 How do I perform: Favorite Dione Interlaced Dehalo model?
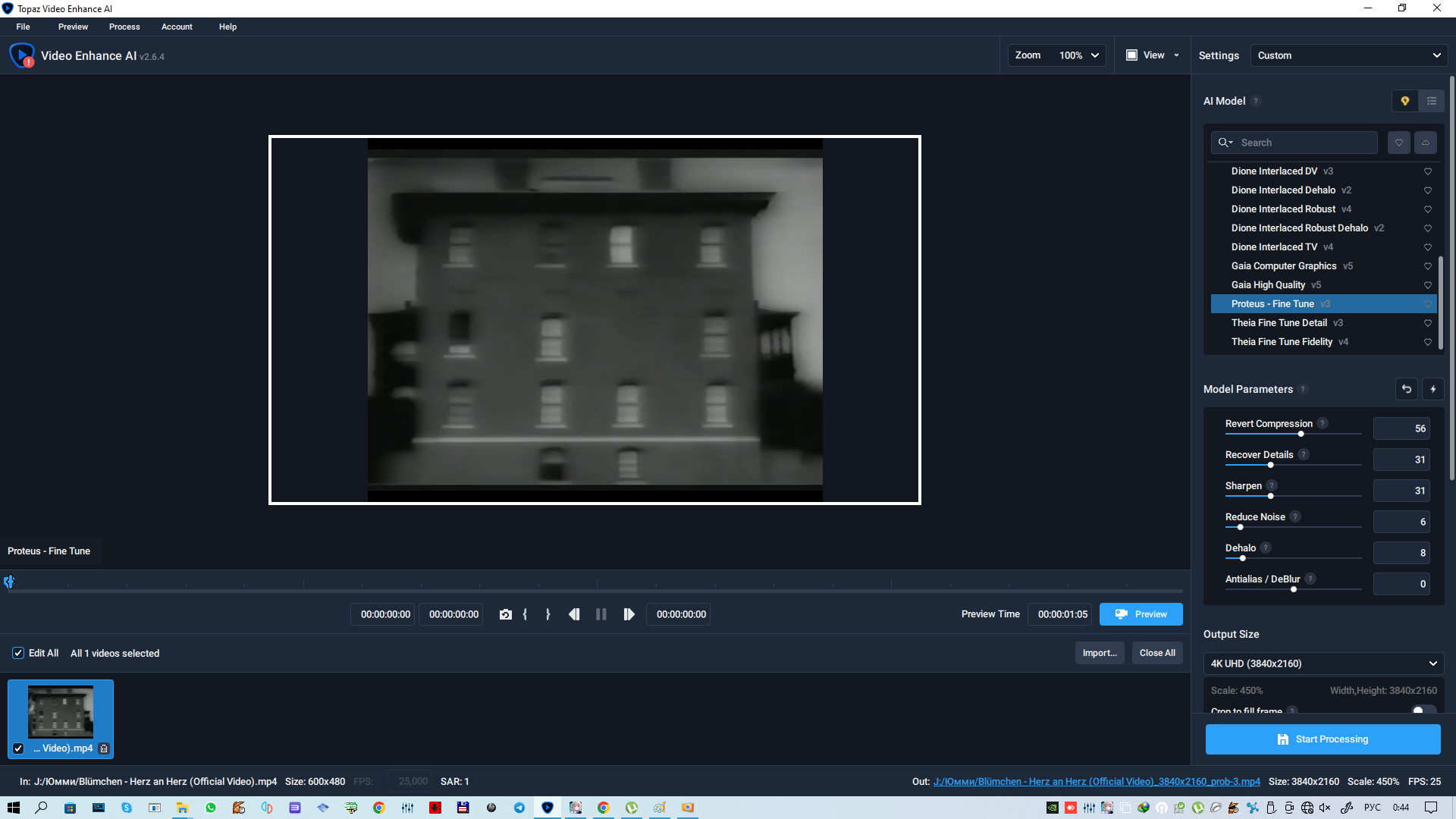pyautogui.click(x=1428, y=190)
